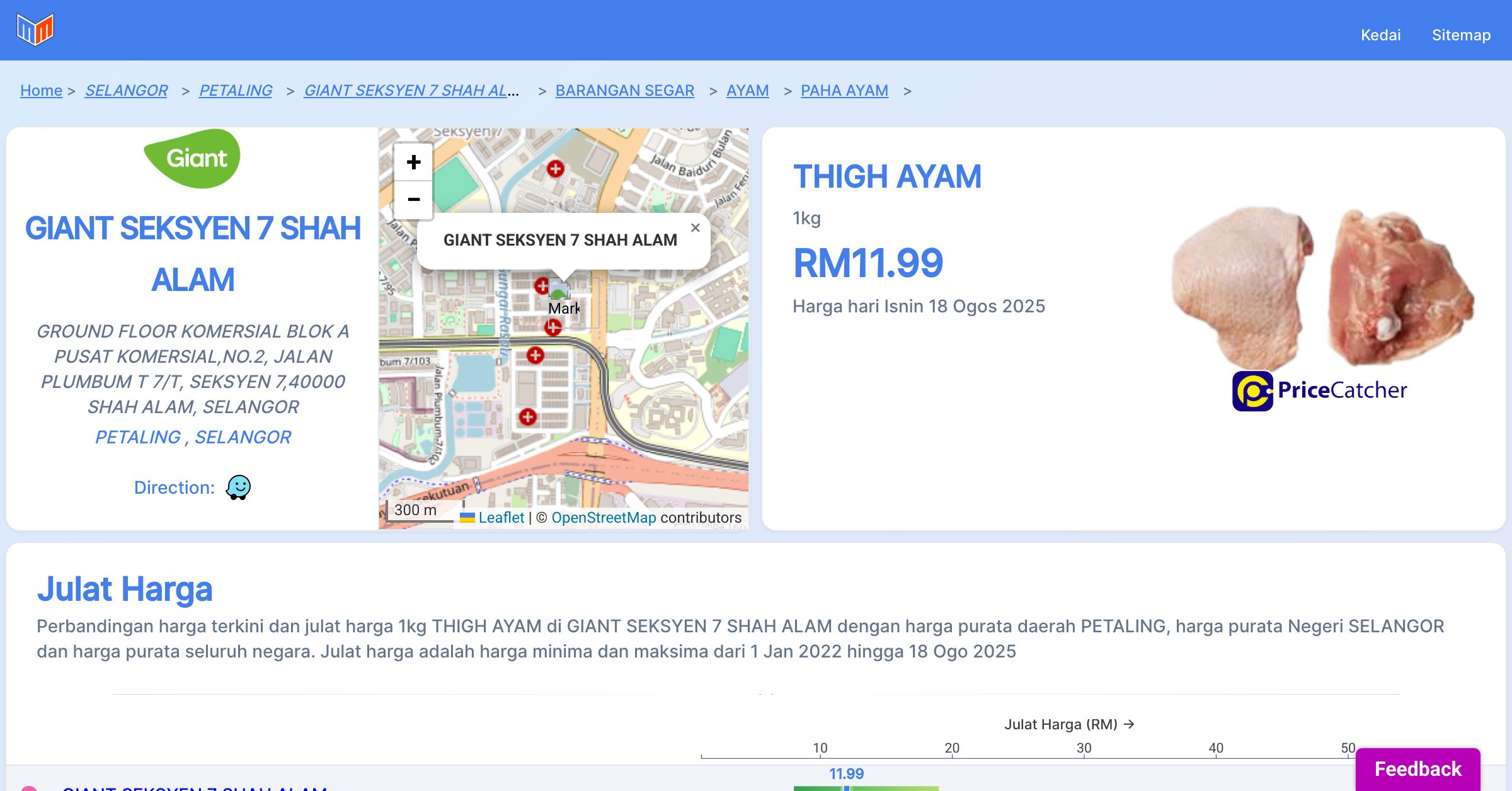The image size is (1512, 791).
Task: Click the 300 m map scale label
Action: click(x=415, y=510)
